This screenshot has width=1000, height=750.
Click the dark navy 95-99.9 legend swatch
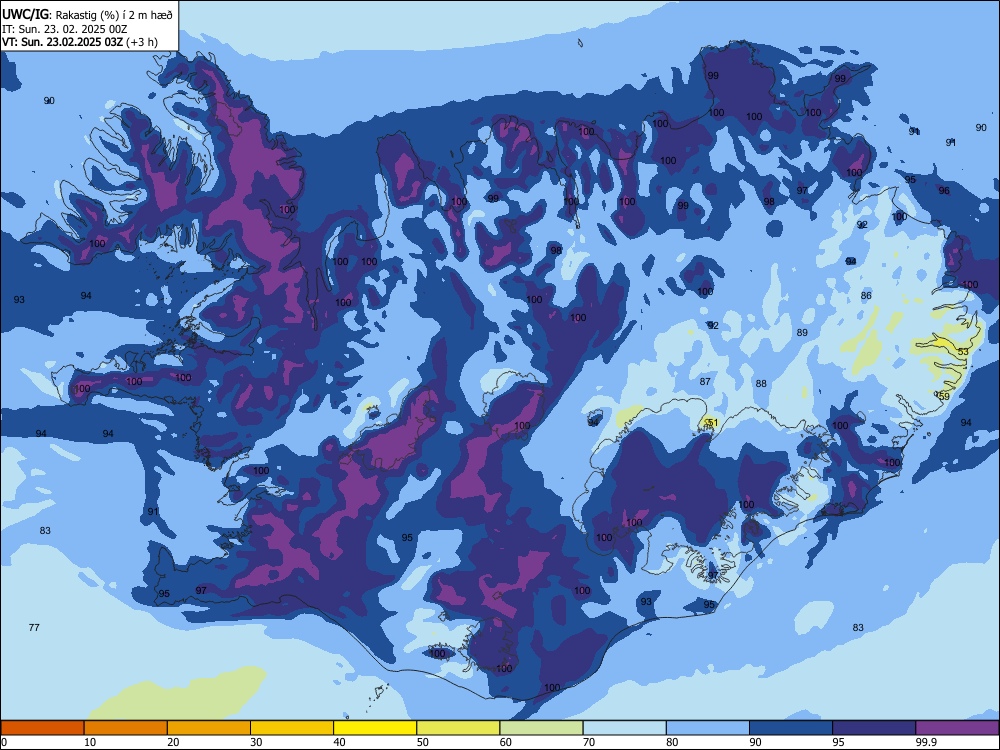coord(874,728)
